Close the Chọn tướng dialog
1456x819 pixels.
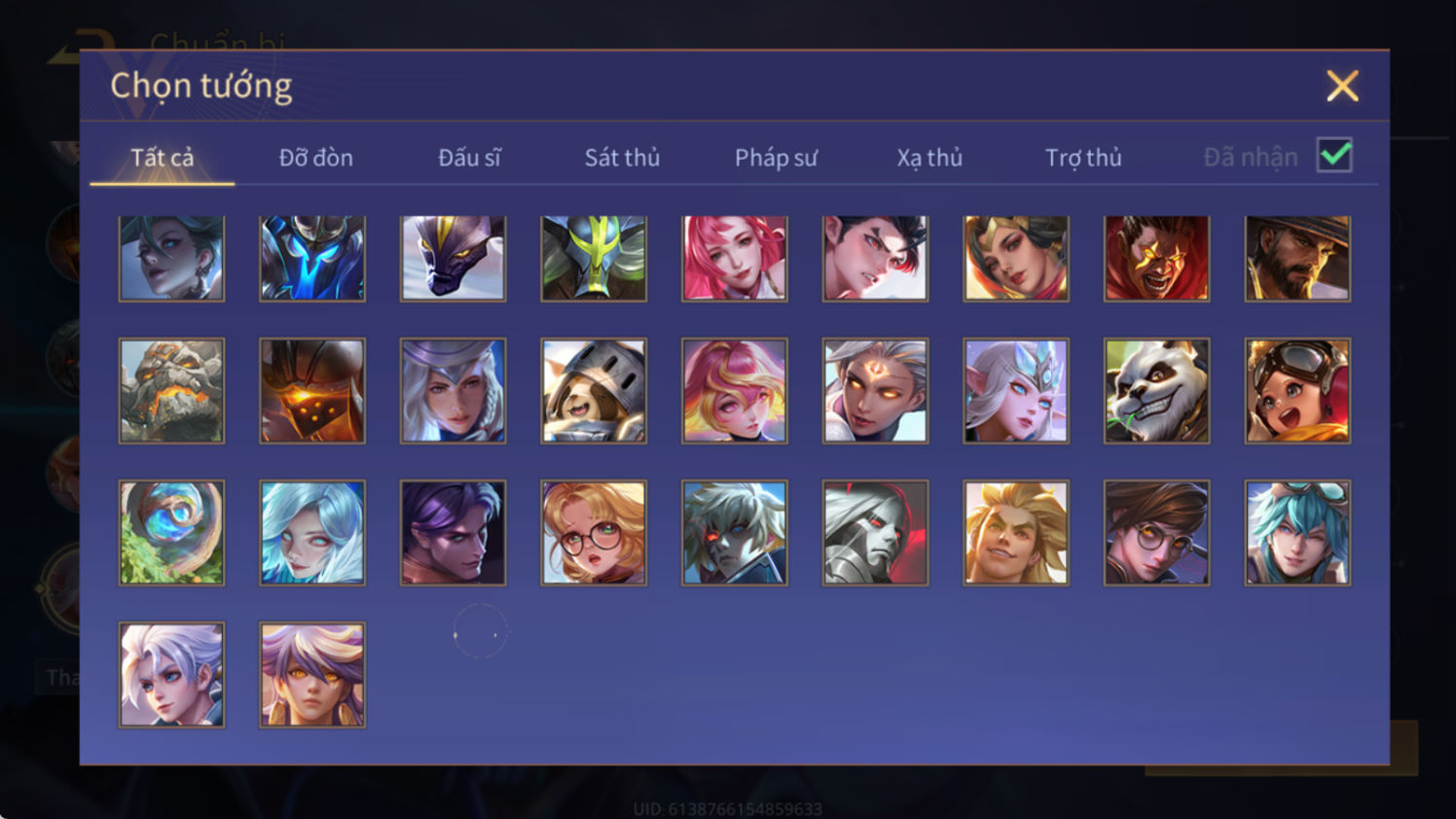pyautogui.click(x=1342, y=86)
